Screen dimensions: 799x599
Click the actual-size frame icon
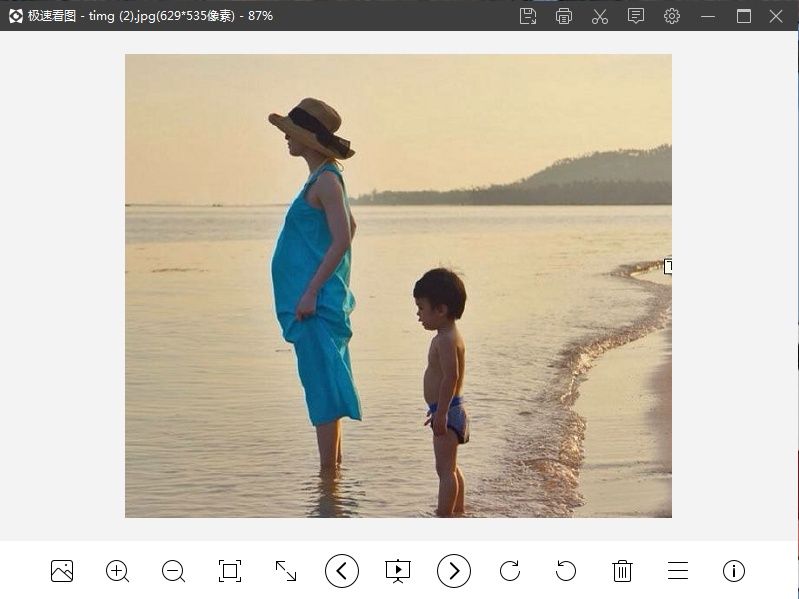230,571
